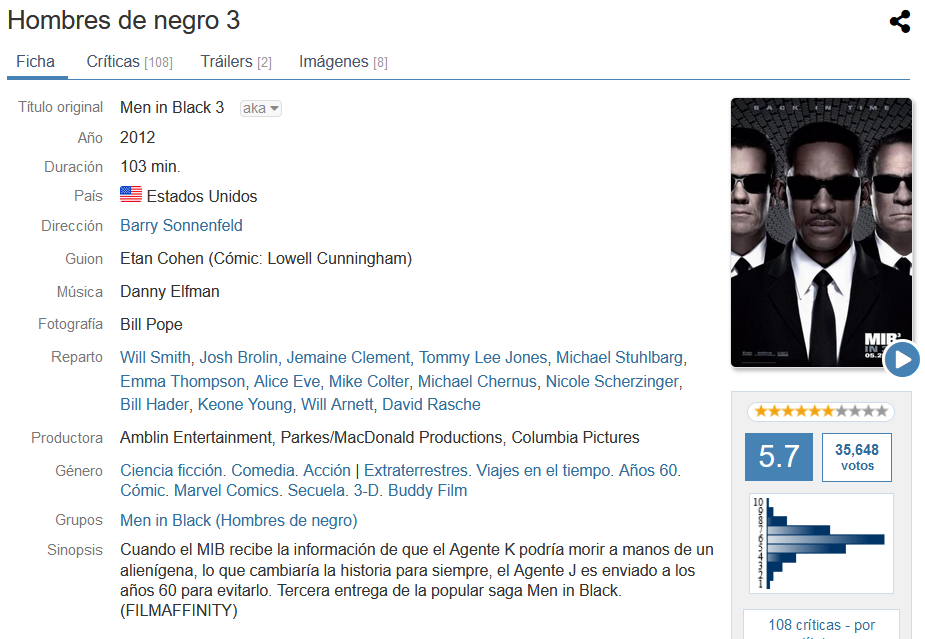Switch to the Críticas tab
This screenshot has height=639, width=925.
pos(129,62)
